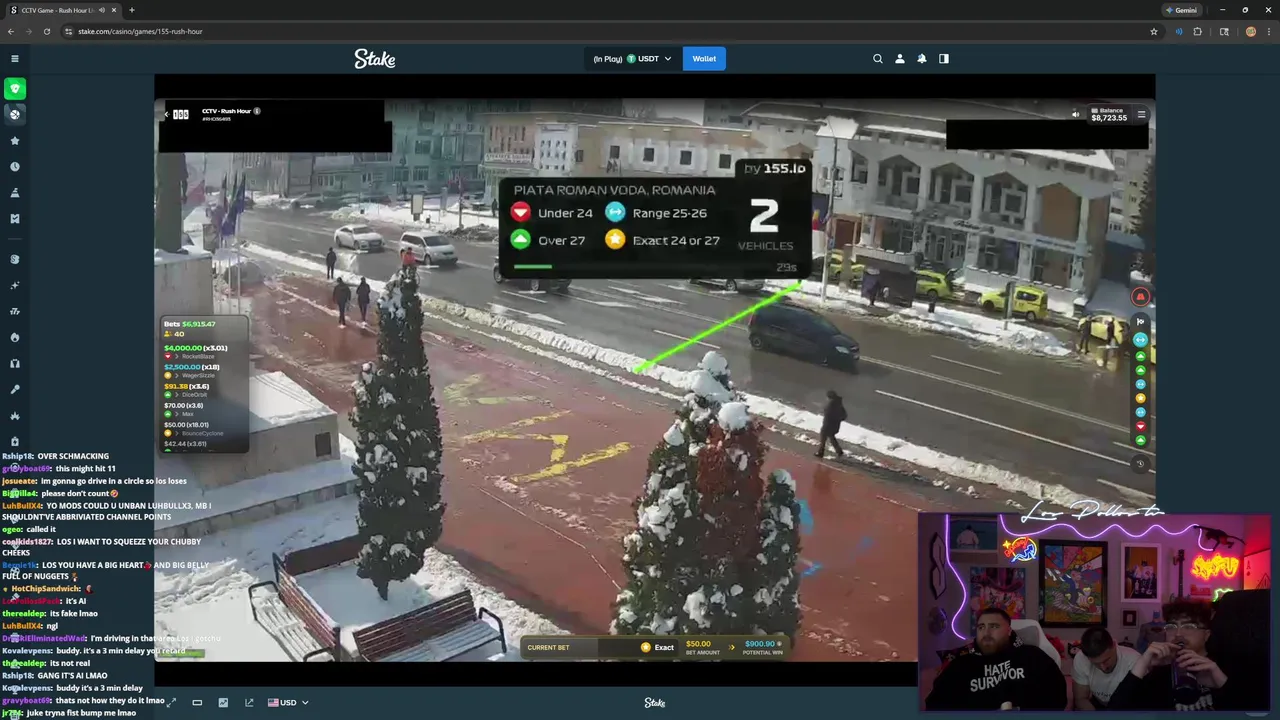Expand the $50.00 BounceCyclone bet row
The image size is (1280, 720).
tap(193, 428)
